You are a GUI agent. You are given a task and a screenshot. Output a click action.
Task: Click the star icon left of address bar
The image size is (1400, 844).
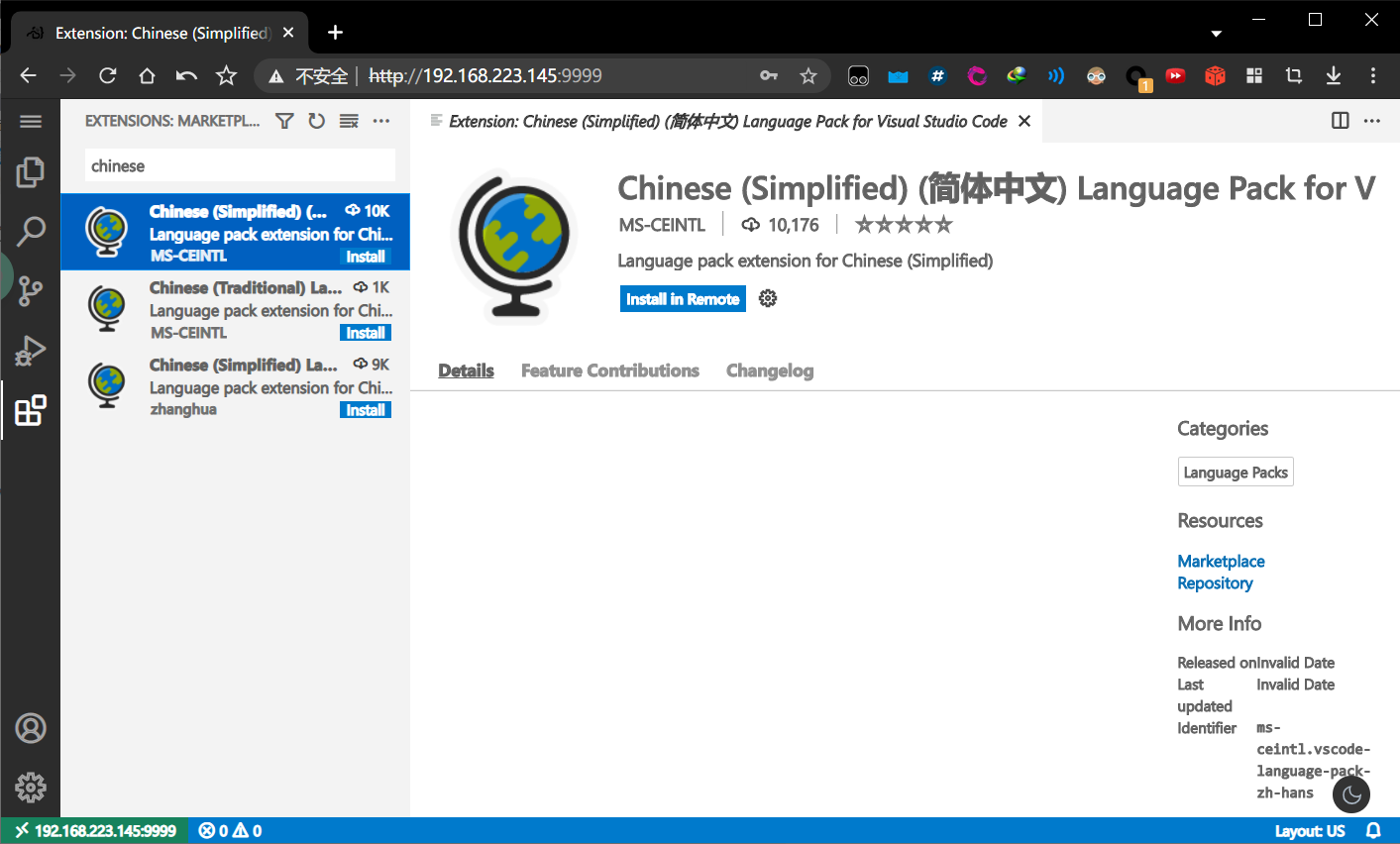point(226,75)
